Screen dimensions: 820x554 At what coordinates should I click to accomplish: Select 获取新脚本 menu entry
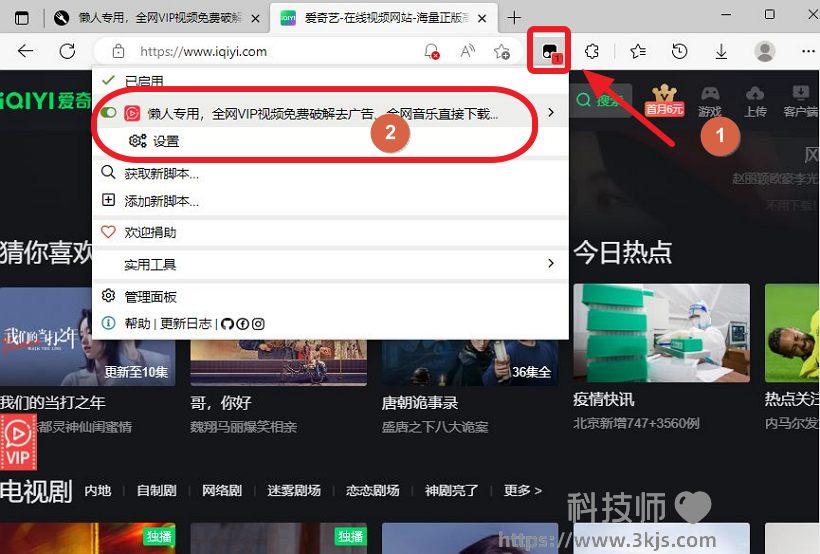[330, 174]
